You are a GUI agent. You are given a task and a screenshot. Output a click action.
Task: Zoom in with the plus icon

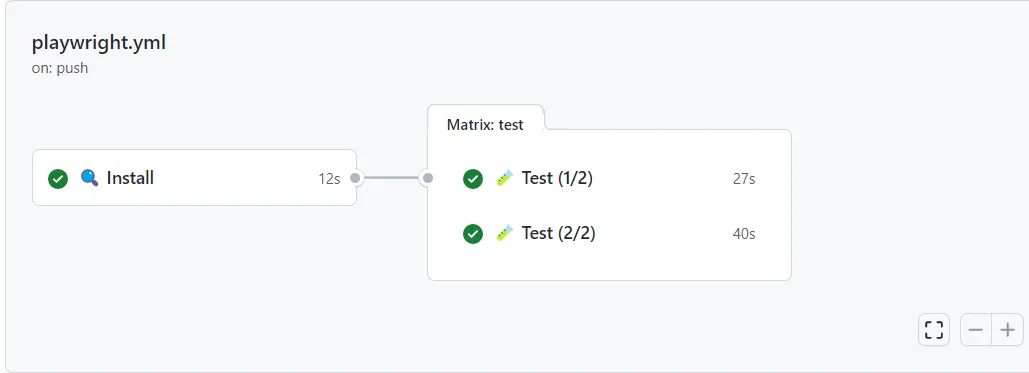coord(1007,330)
